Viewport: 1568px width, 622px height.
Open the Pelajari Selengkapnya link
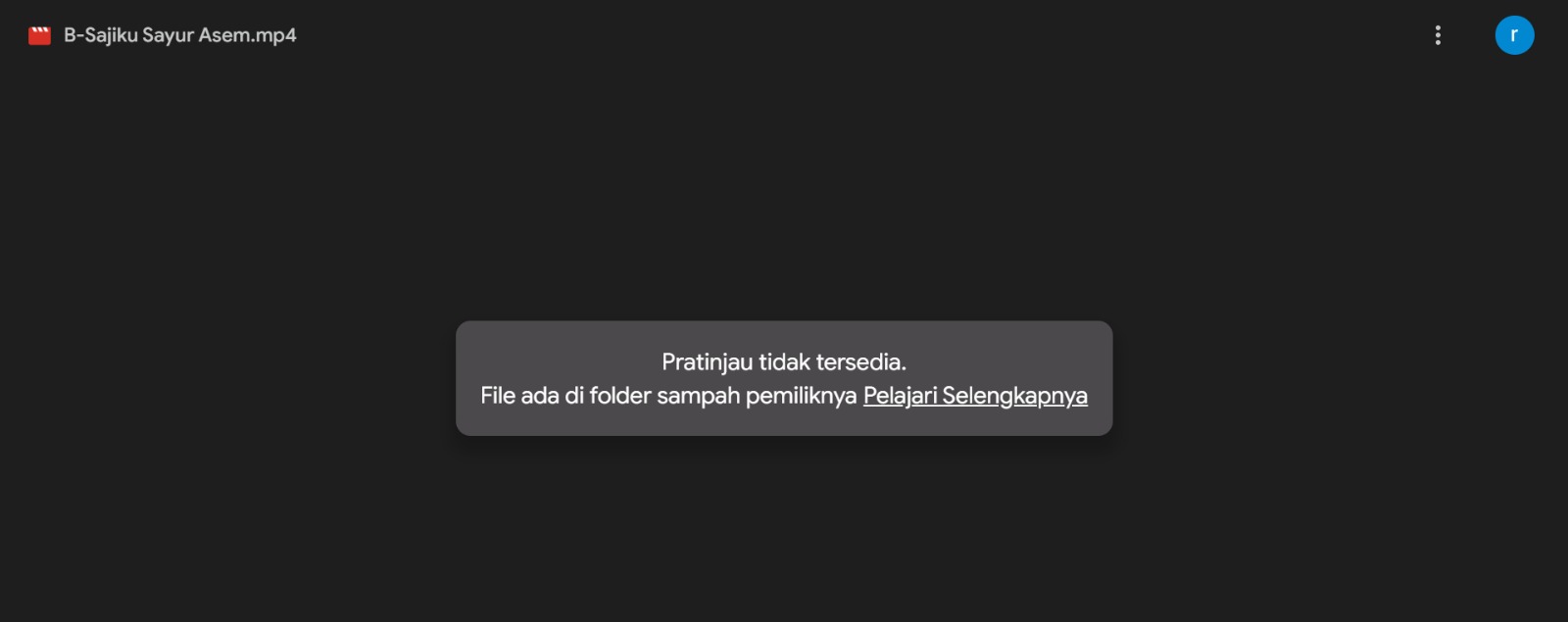(975, 396)
